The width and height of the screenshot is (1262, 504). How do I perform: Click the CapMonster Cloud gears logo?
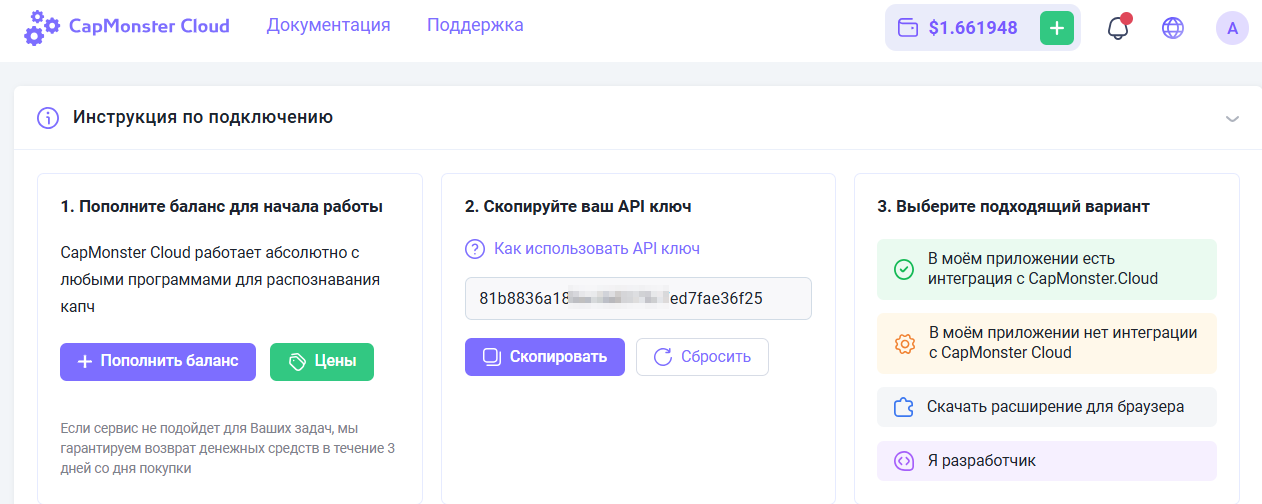[x=42, y=27]
